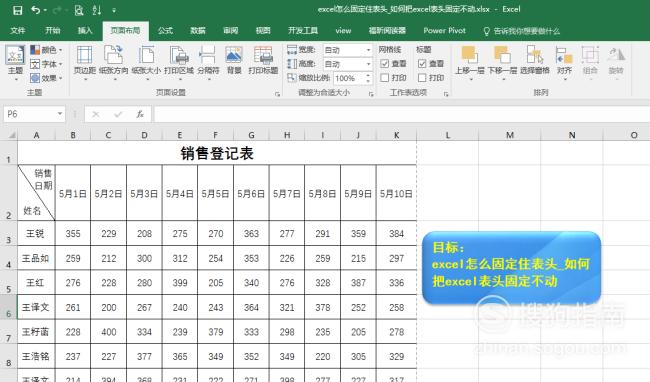The width and height of the screenshot is (650, 382).
Task: Click the formula bar confirm check icon
Action: point(118,114)
